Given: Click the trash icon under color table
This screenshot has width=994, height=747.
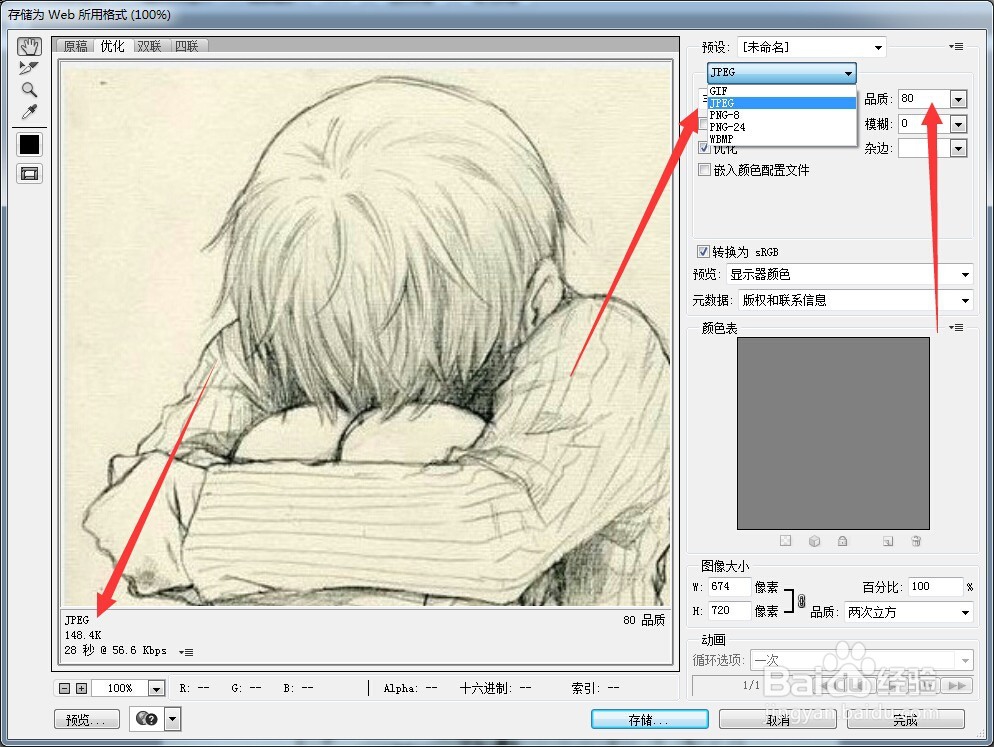Looking at the screenshot, I should (x=916, y=541).
